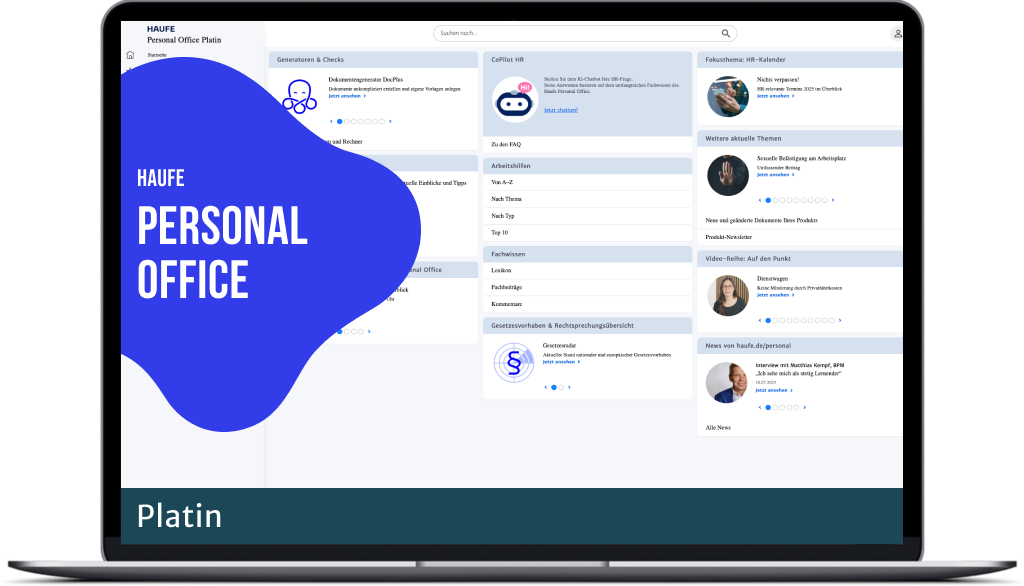Open Alle News link

pos(718,428)
